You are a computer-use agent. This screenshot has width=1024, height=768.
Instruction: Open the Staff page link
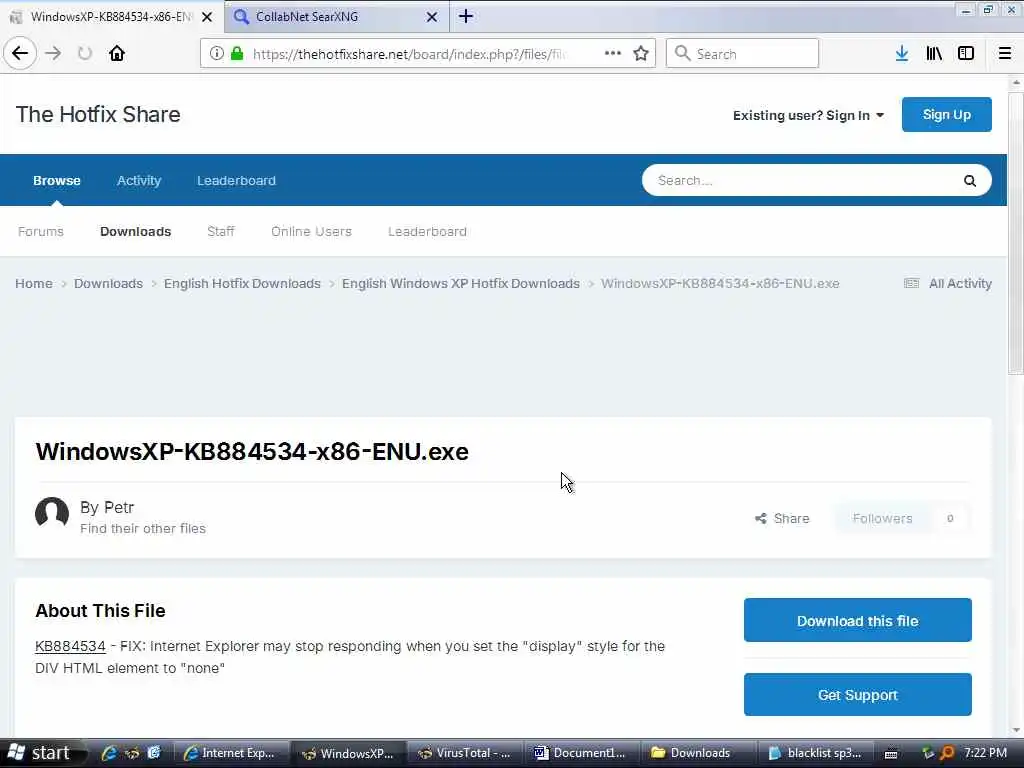221,232
